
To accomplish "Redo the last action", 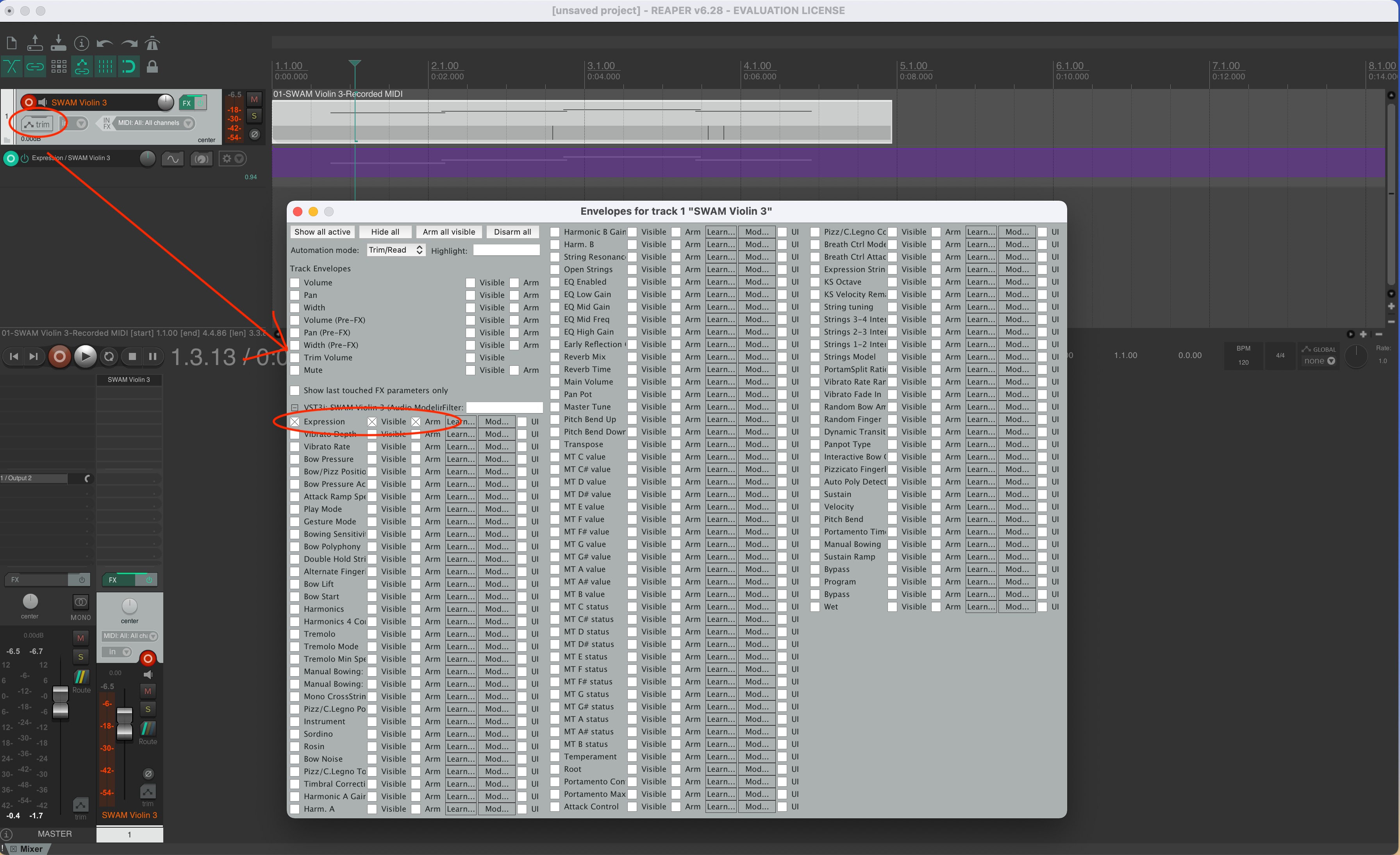I will (129, 43).
